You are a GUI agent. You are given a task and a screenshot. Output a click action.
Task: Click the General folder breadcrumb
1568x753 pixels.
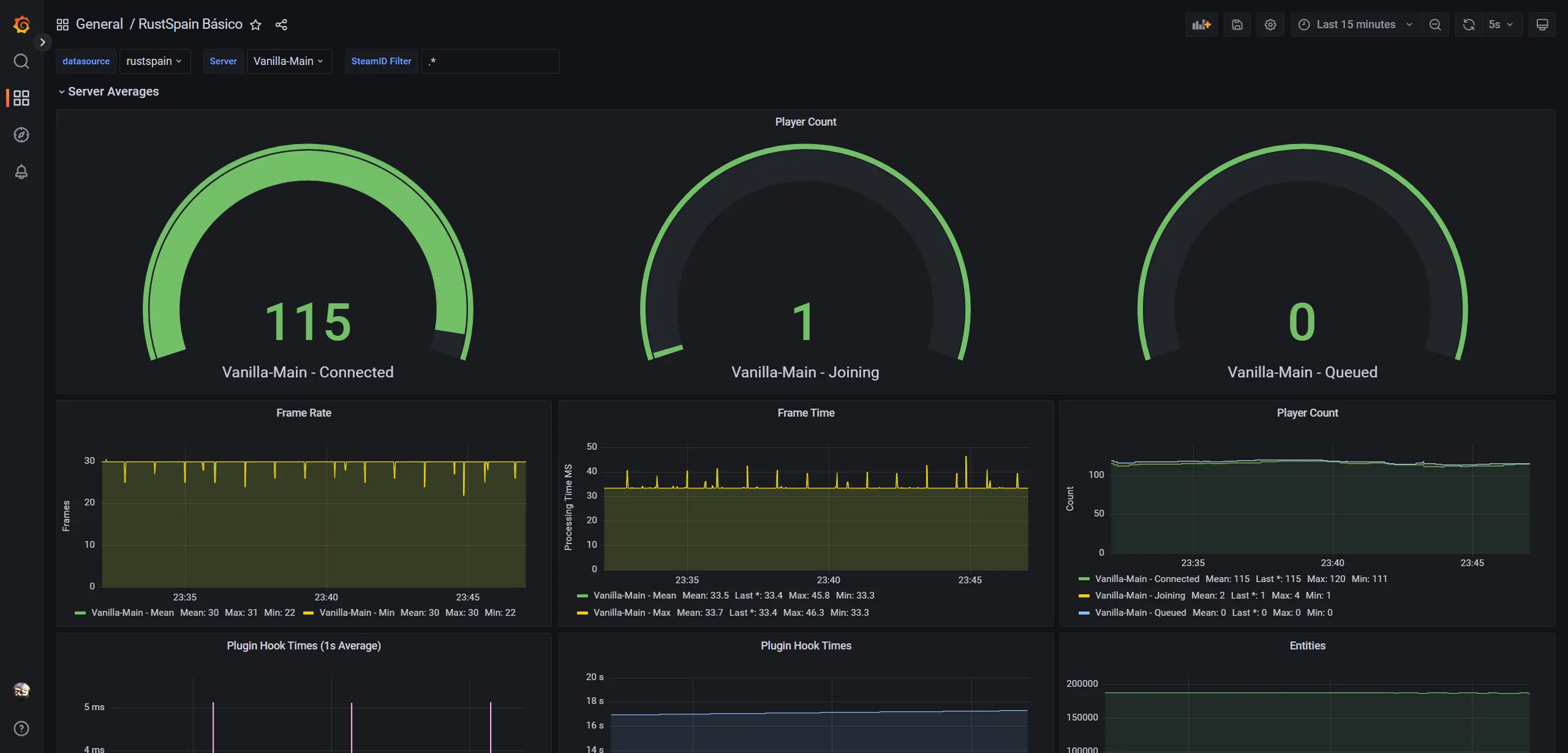[x=99, y=24]
